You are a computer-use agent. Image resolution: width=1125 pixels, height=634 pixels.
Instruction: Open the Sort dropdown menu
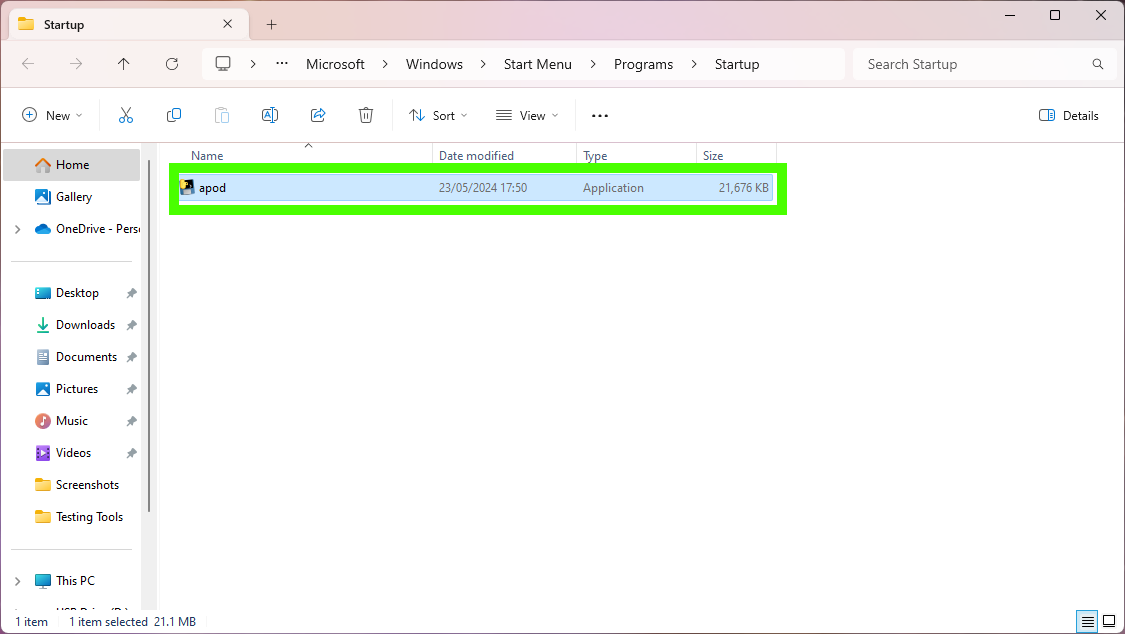point(438,115)
